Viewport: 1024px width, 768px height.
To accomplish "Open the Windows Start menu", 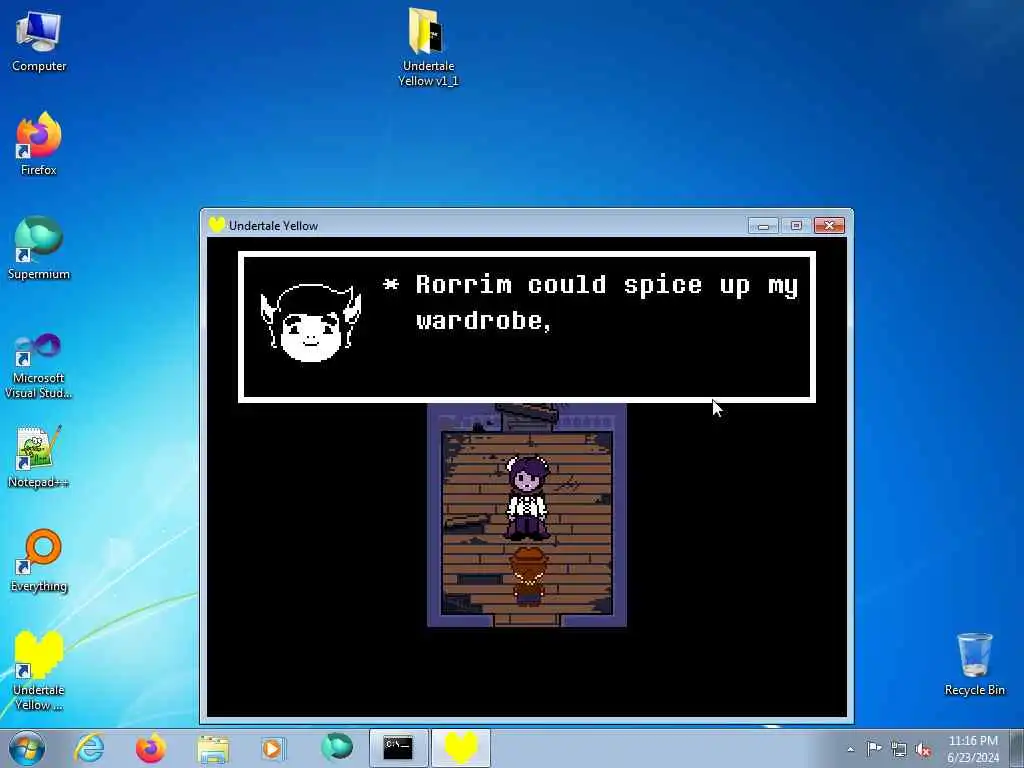I will coord(27,748).
